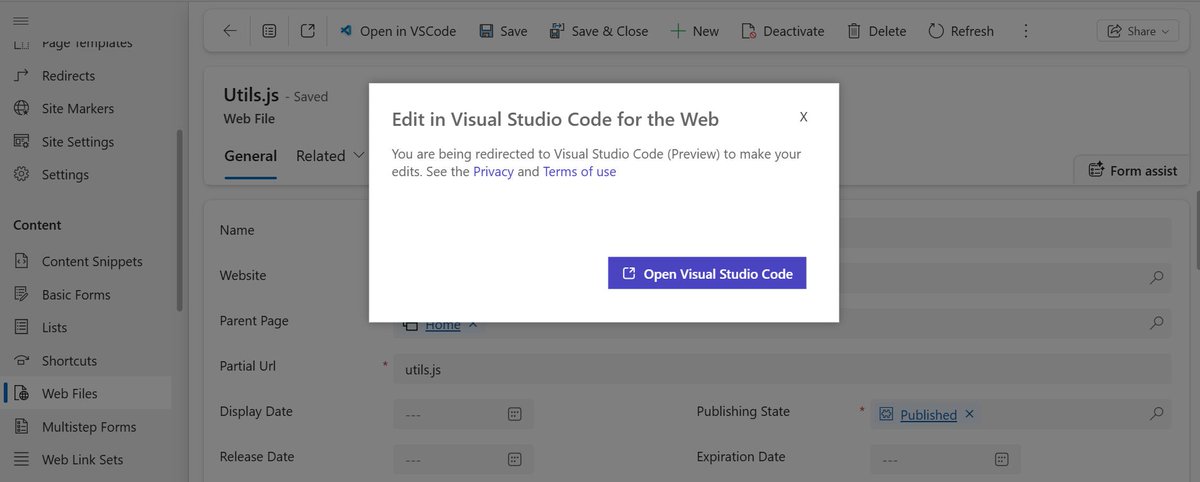
Task: Remove Home from Parent Page
Action: click(473, 325)
